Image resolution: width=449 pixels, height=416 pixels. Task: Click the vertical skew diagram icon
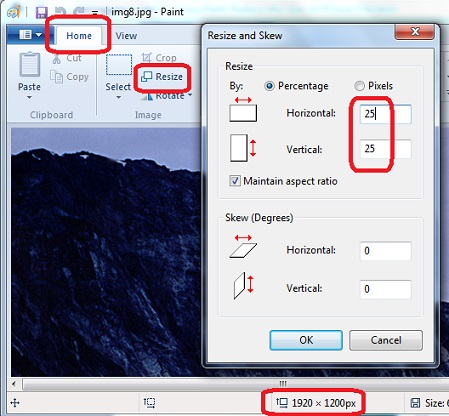click(244, 286)
